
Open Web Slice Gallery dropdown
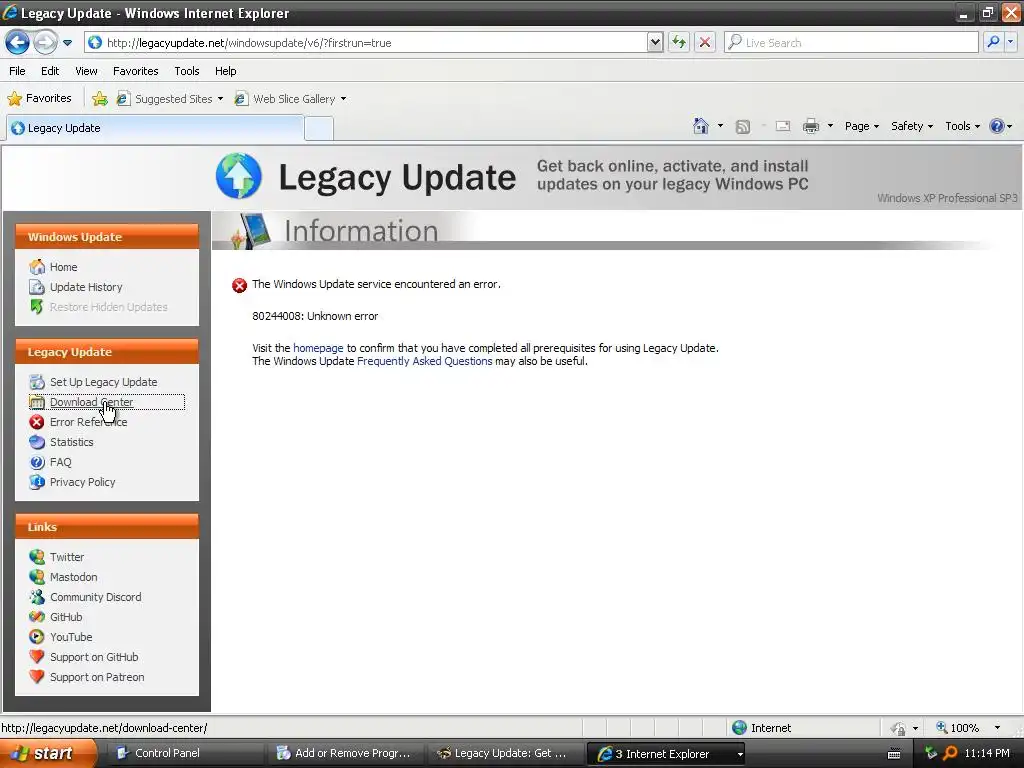point(291,99)
